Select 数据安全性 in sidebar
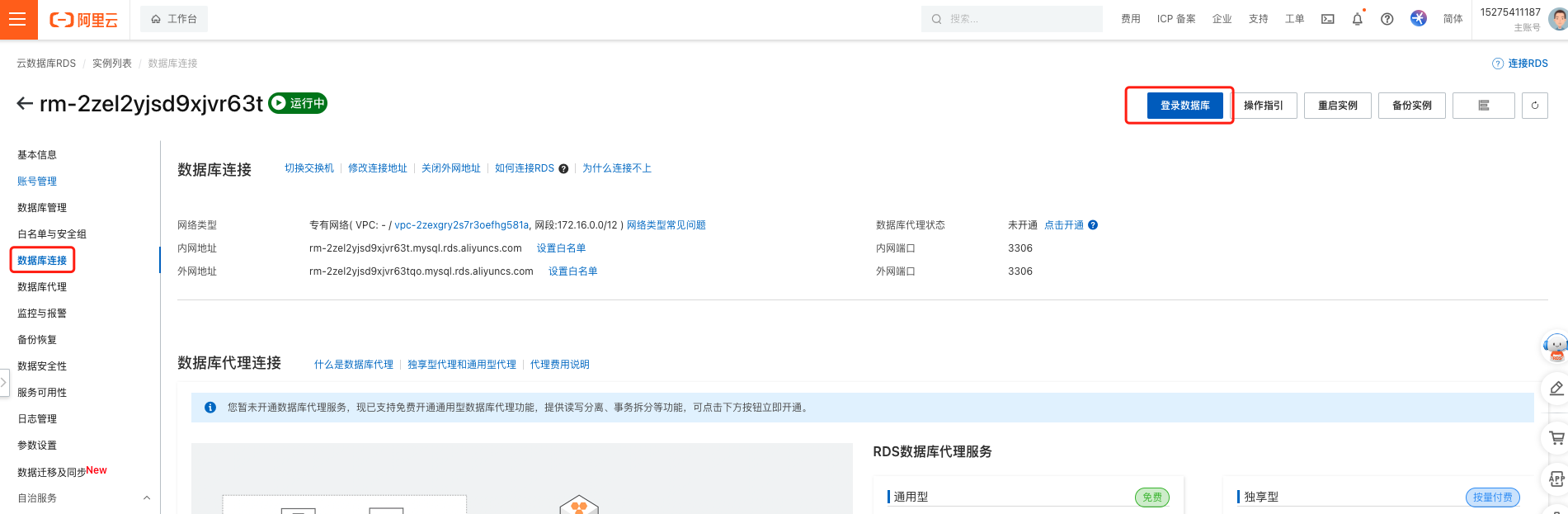The image size is (1568, 514). (x=42, y=366)
